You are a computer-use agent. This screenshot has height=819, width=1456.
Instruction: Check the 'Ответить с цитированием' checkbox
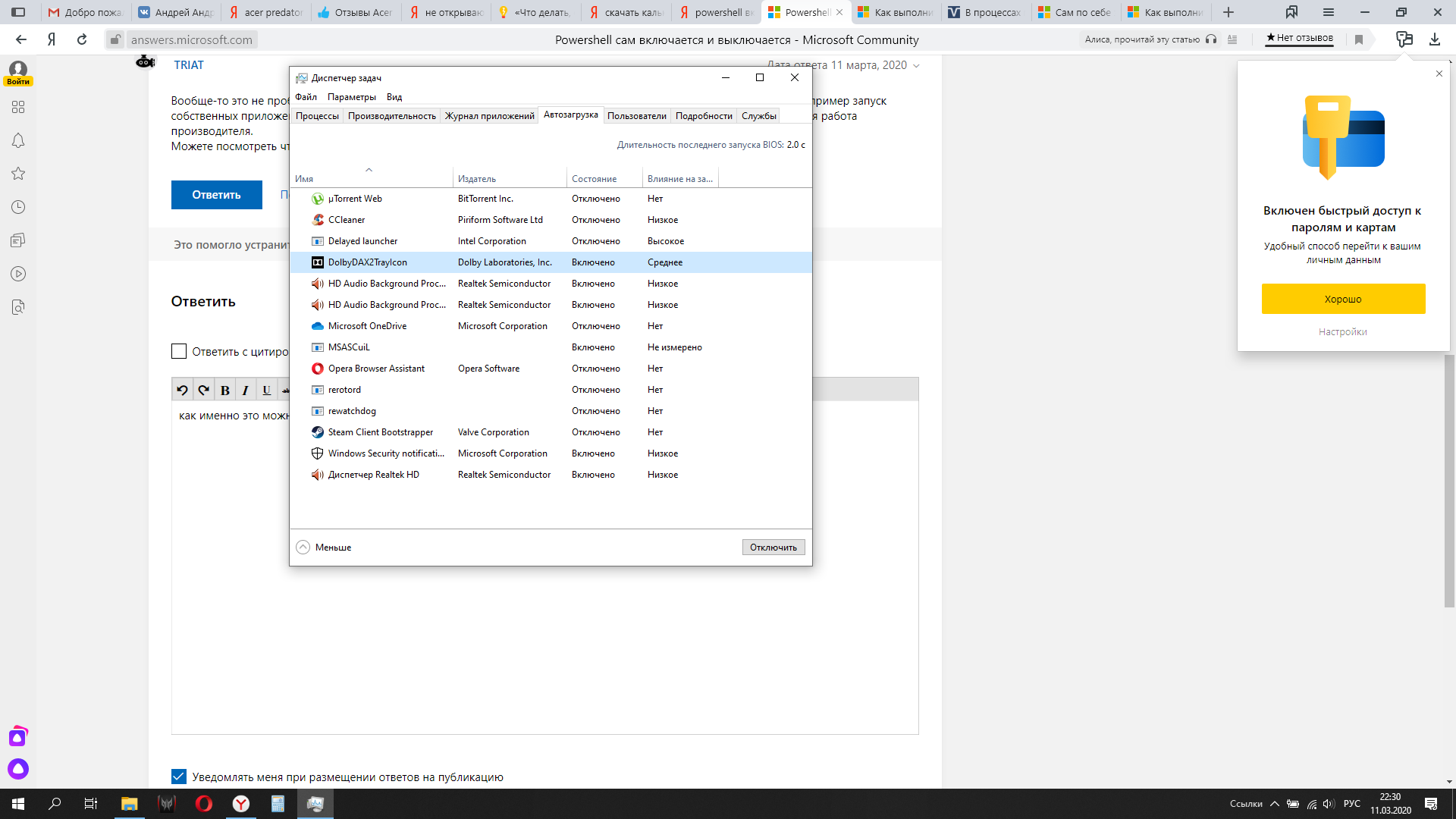(179, 351)
